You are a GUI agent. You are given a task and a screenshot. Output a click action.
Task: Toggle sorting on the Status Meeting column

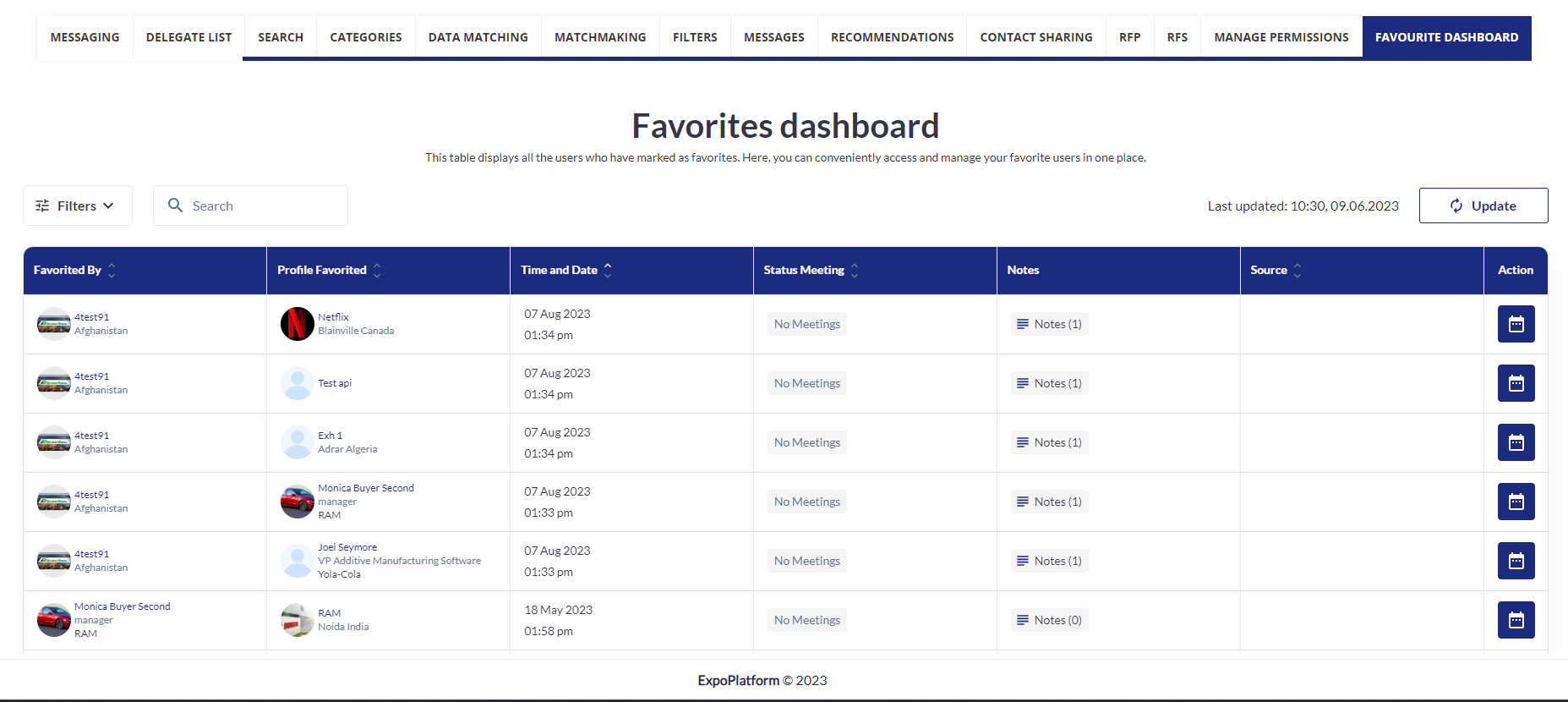click(855, 271)
